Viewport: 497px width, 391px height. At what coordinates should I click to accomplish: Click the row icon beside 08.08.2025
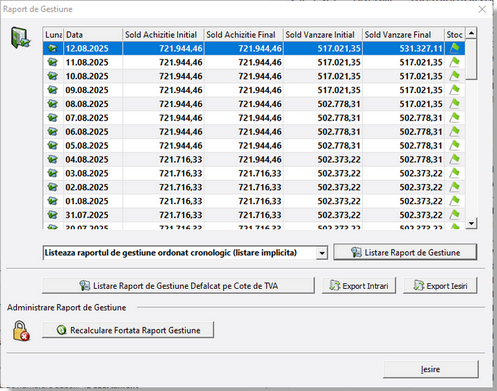(53, 104)
